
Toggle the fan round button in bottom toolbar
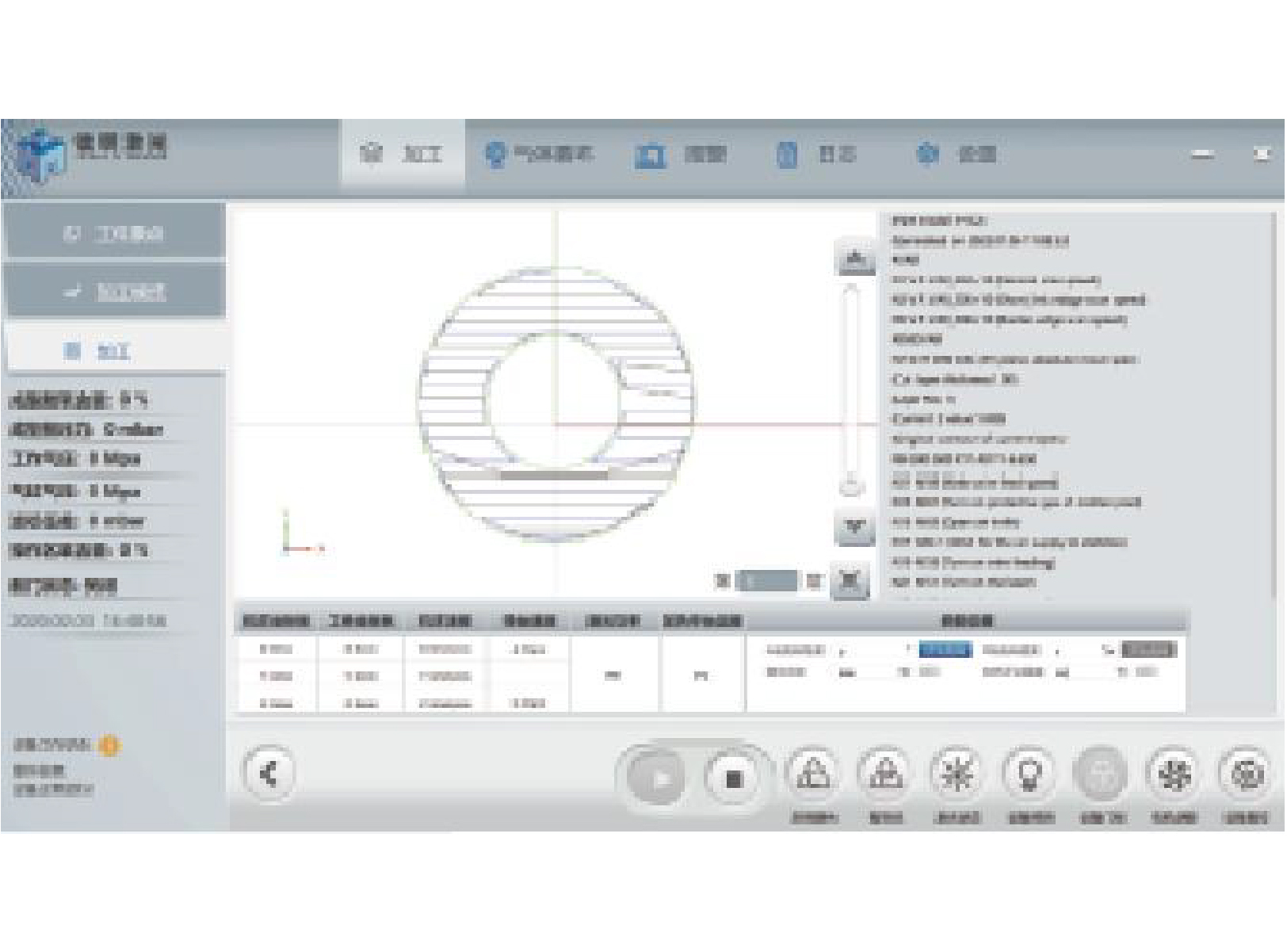click(1173, 773)
